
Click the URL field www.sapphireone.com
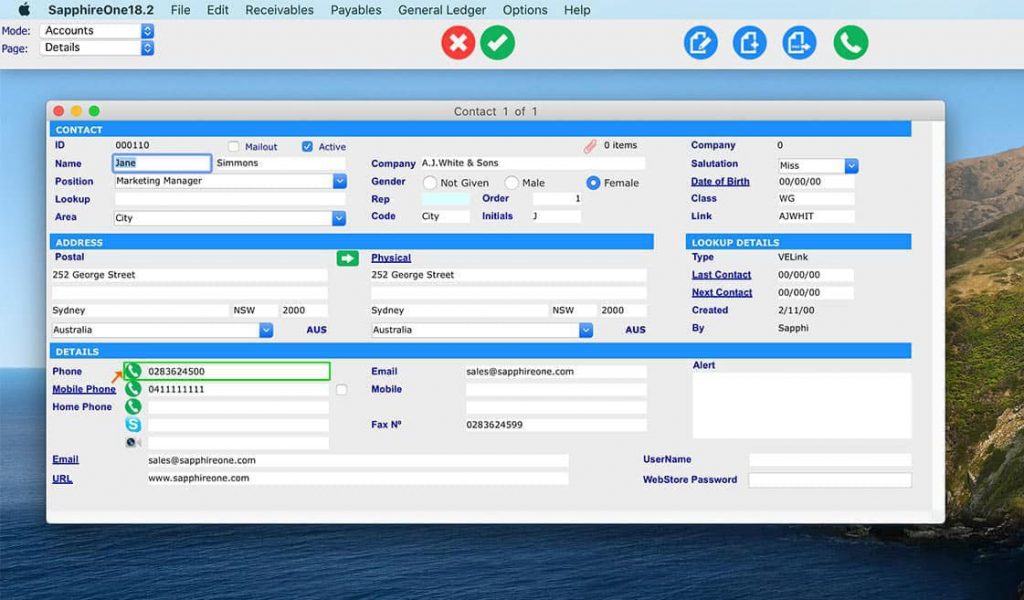358,479
